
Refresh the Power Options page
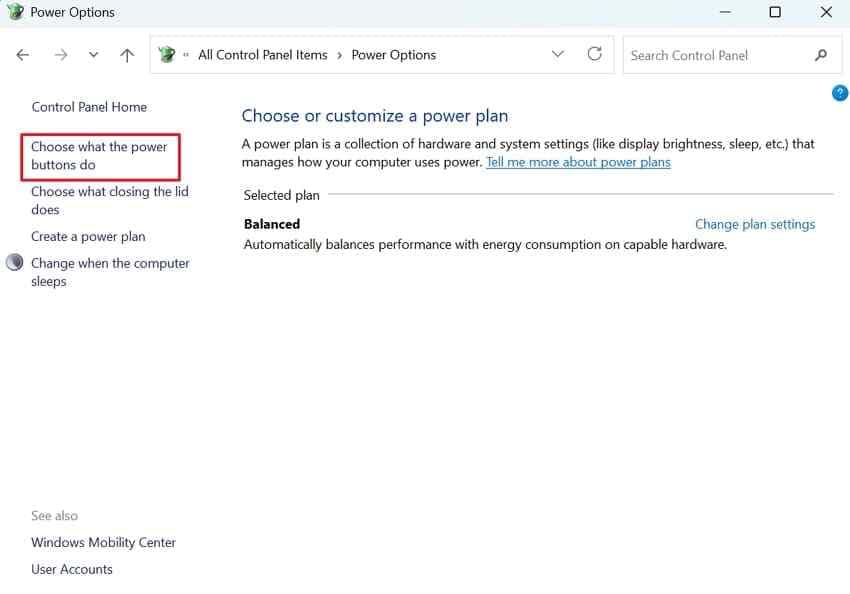tap(595, 54)
